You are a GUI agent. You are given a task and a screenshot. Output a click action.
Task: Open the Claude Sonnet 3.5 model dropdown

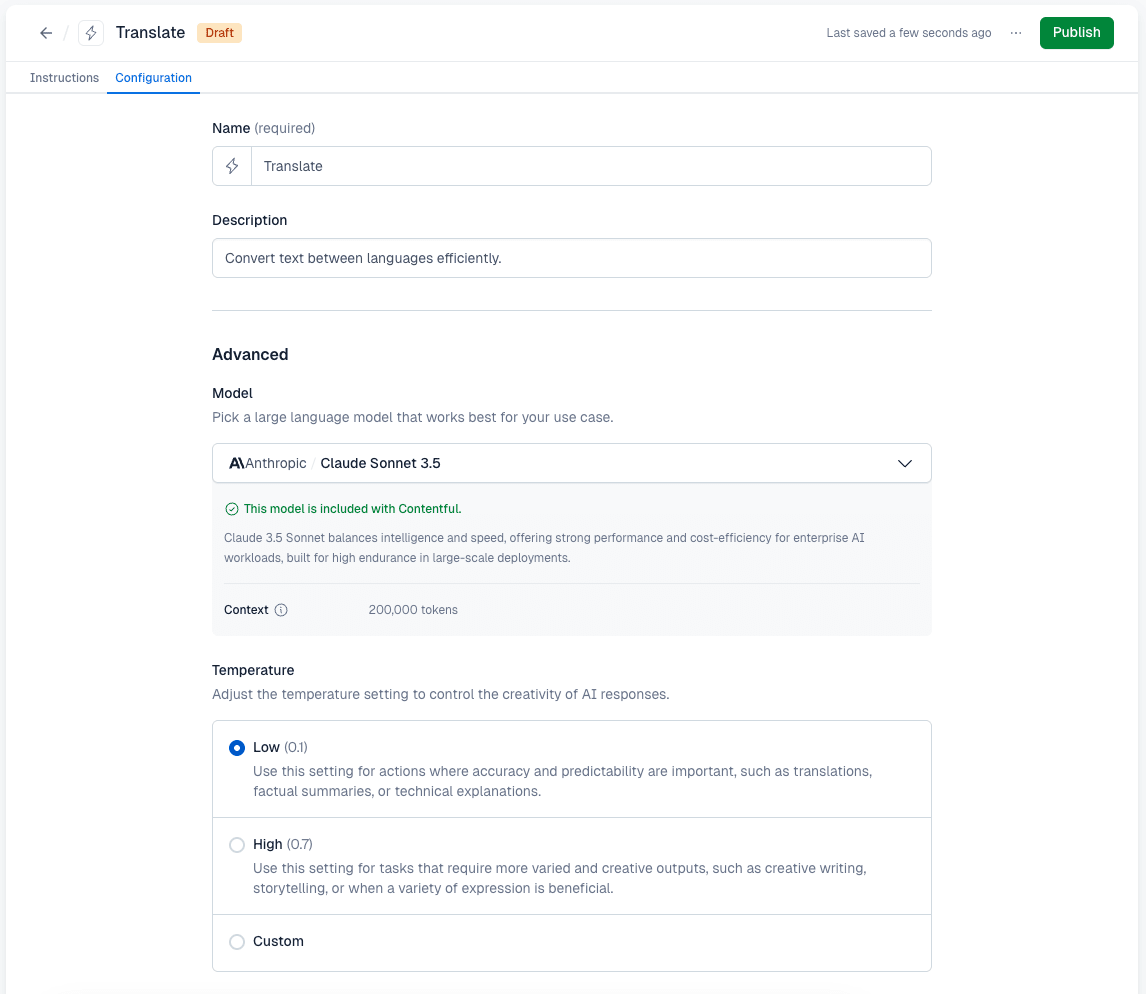(x=572, y=463)
